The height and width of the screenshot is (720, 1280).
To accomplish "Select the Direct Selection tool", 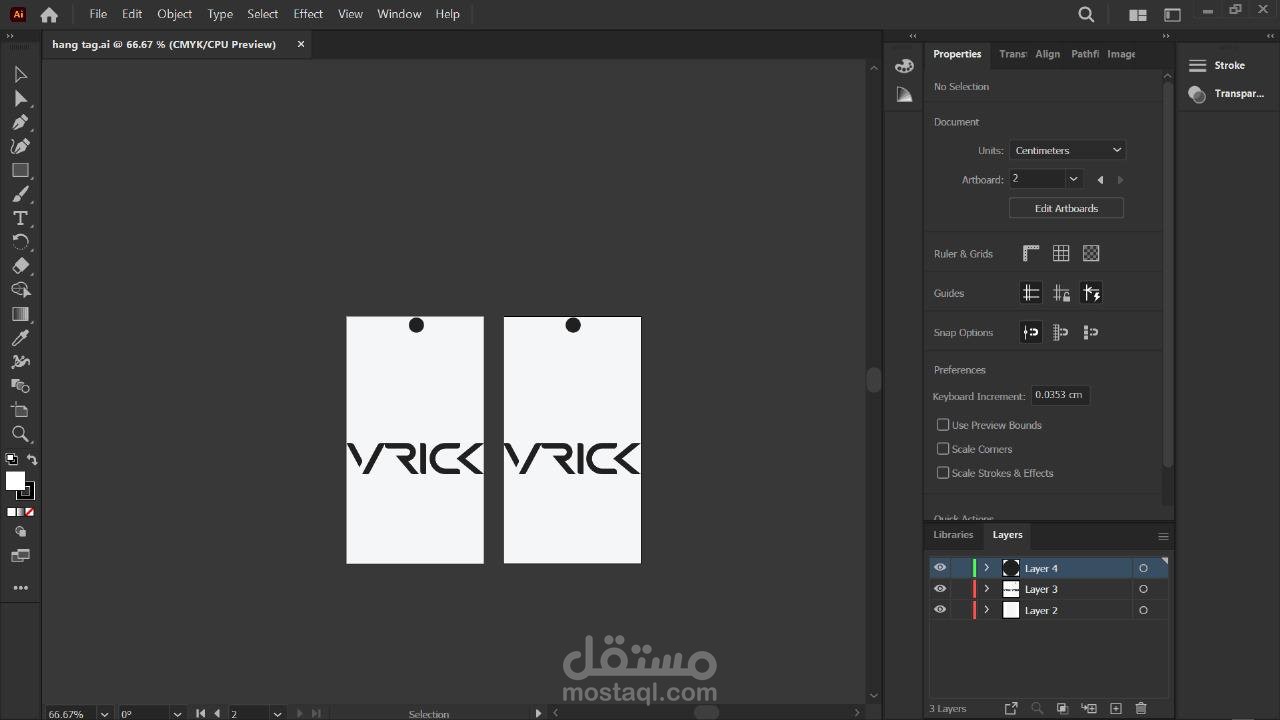I will point(20,99).
